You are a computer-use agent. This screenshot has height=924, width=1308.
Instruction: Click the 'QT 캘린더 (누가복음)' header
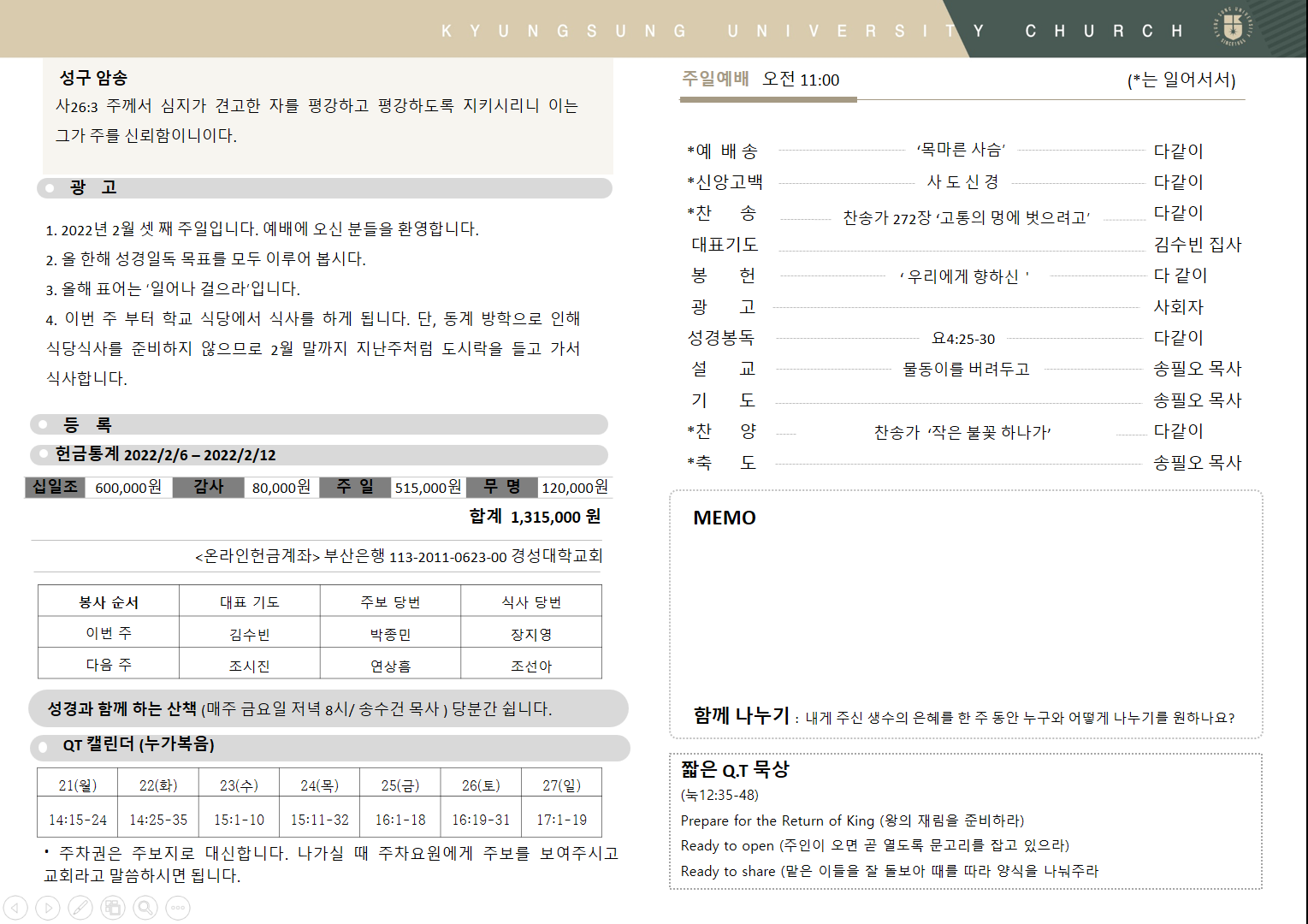(330, 747)
